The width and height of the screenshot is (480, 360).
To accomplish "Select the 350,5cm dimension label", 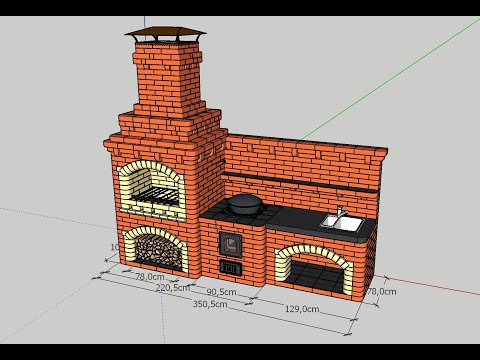I will [x=210, y=304].
